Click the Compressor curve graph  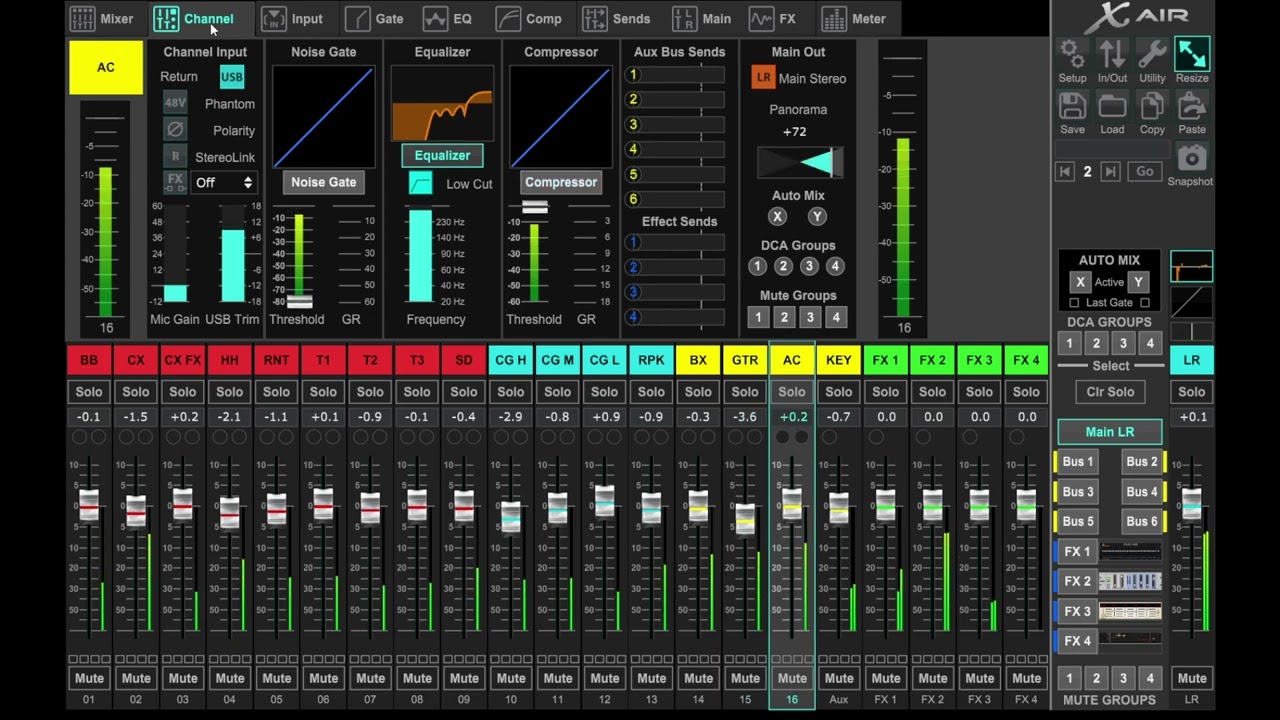pos(560,117)
